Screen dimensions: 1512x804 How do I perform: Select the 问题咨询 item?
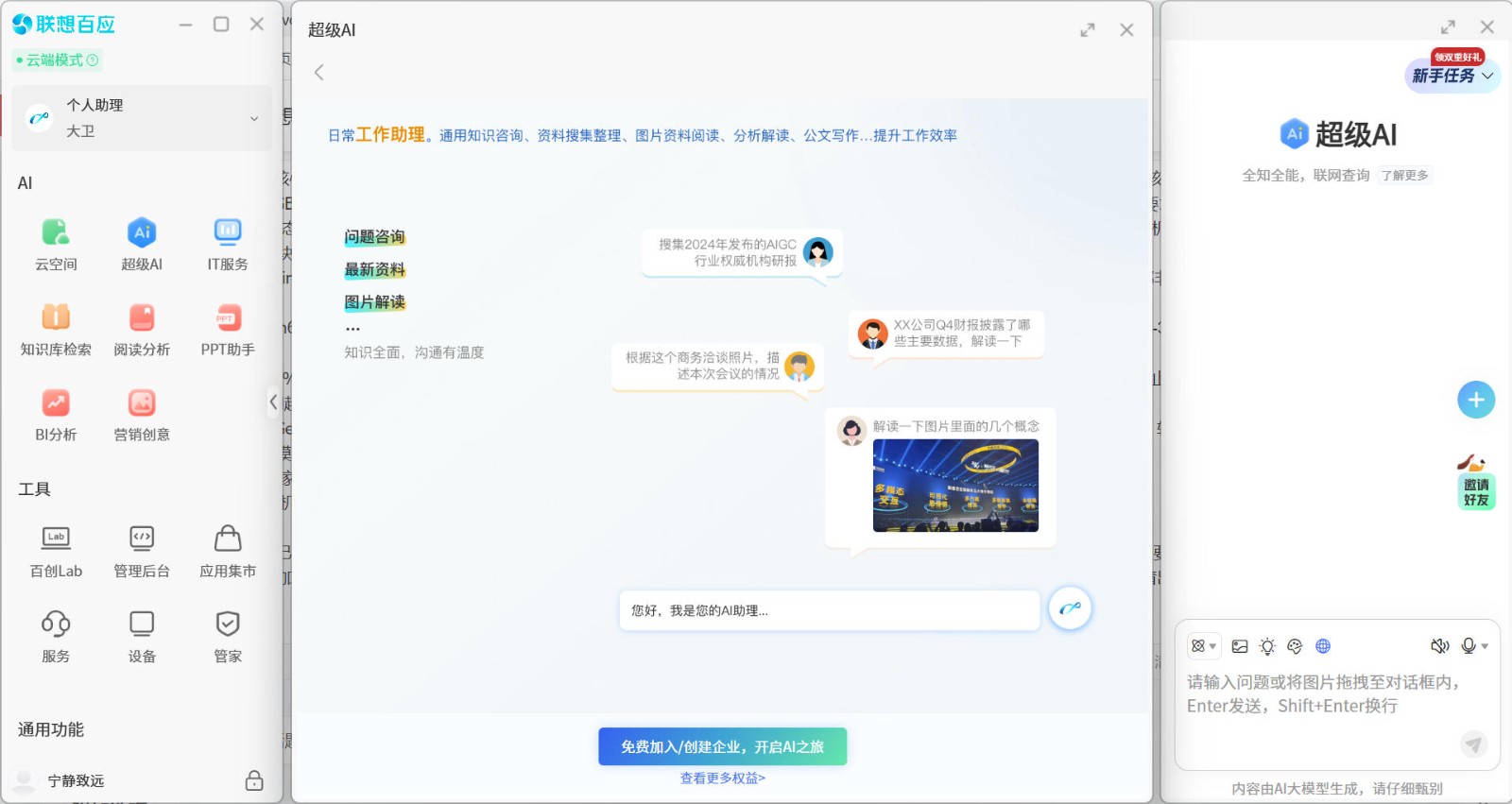tap(374, 237)
